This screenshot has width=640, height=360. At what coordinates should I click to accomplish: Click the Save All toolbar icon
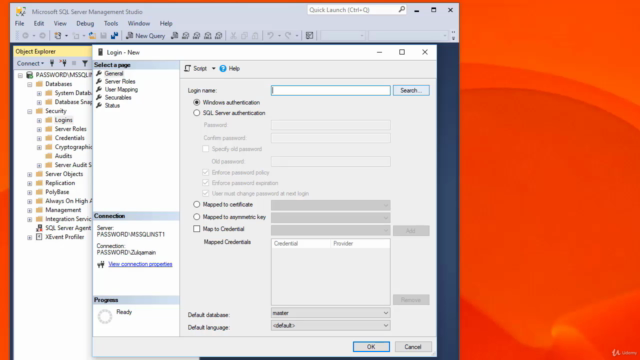(x=114, y=36)
